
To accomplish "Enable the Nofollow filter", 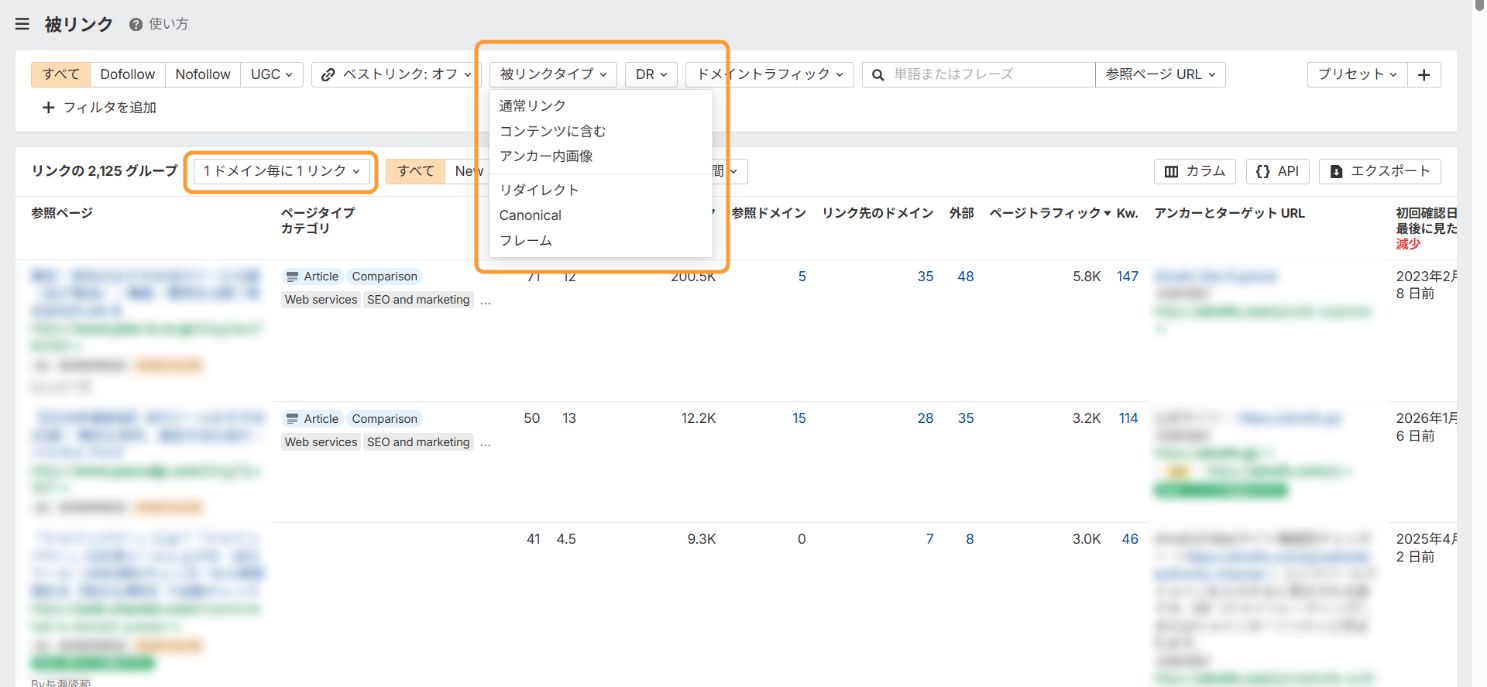I will (x=203, y=73).
